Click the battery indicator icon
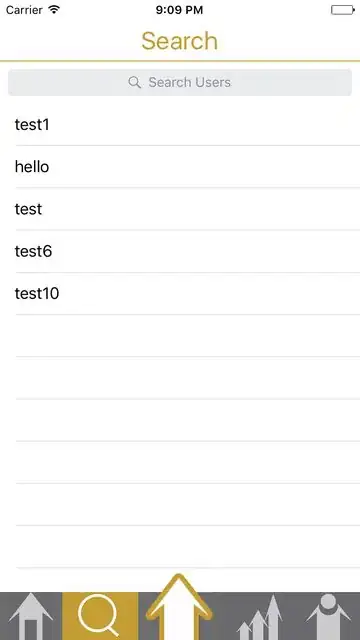The image size is (360, 640). point(342,10)
